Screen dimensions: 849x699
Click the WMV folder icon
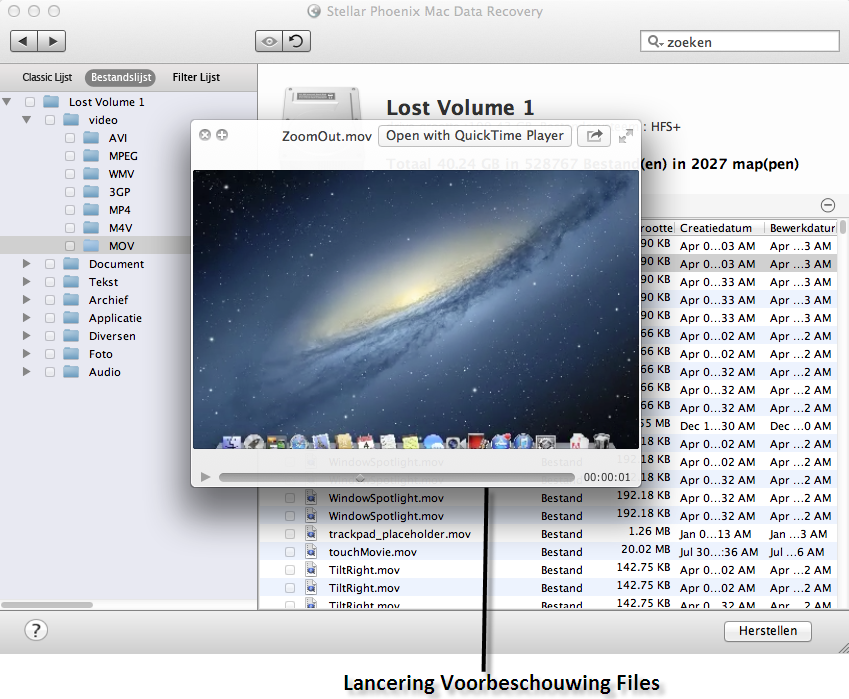91,174
